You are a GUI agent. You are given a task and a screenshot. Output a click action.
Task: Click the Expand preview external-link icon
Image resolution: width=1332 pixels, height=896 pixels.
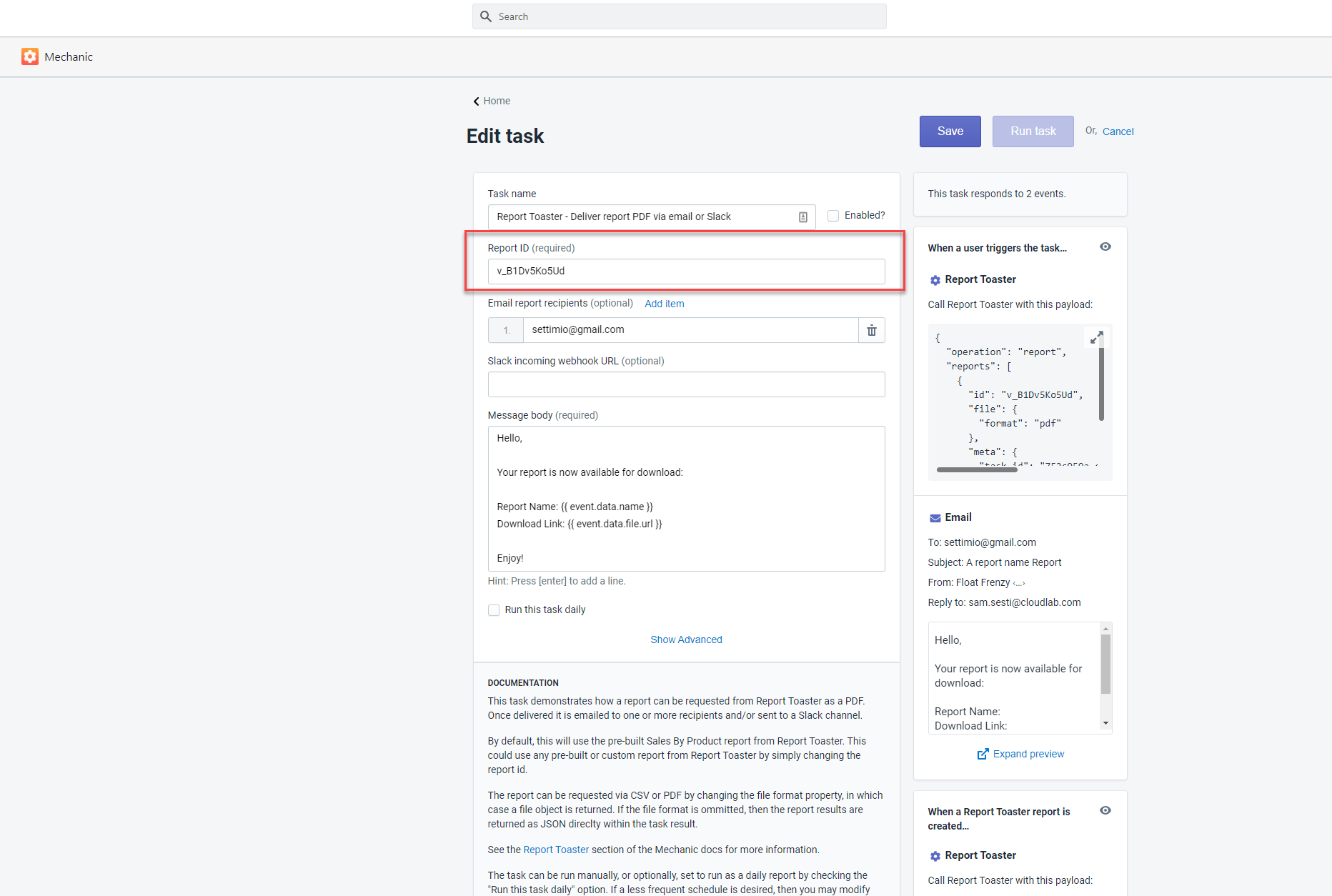(x=983, y=755)
